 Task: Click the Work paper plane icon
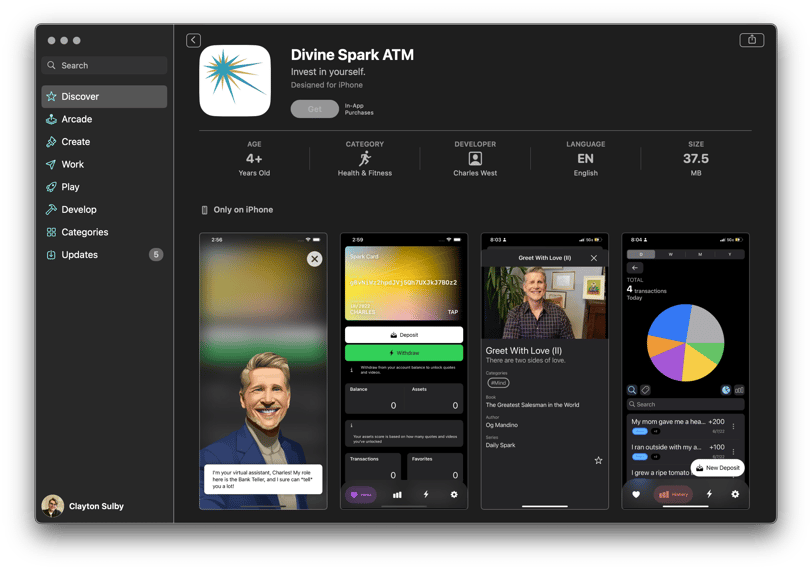pos(51,165)
